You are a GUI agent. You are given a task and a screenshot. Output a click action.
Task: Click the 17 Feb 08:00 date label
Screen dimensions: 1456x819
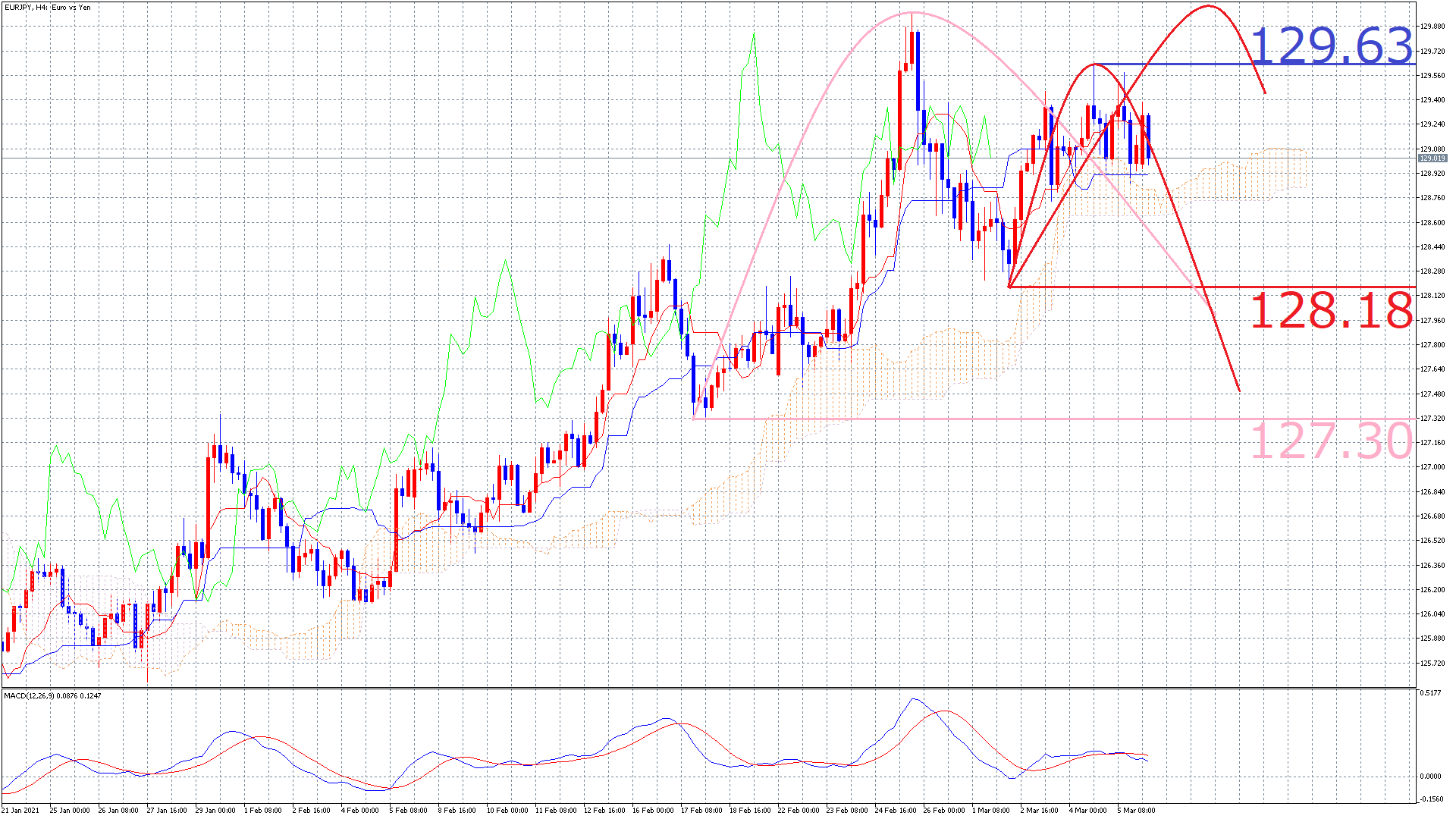[x=701, y=810]
